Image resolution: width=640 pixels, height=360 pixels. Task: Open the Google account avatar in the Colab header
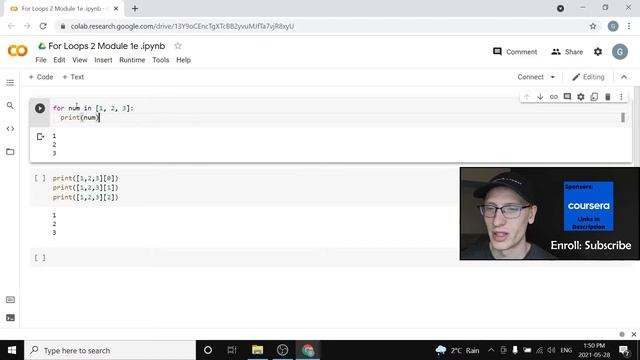point(620,52)
